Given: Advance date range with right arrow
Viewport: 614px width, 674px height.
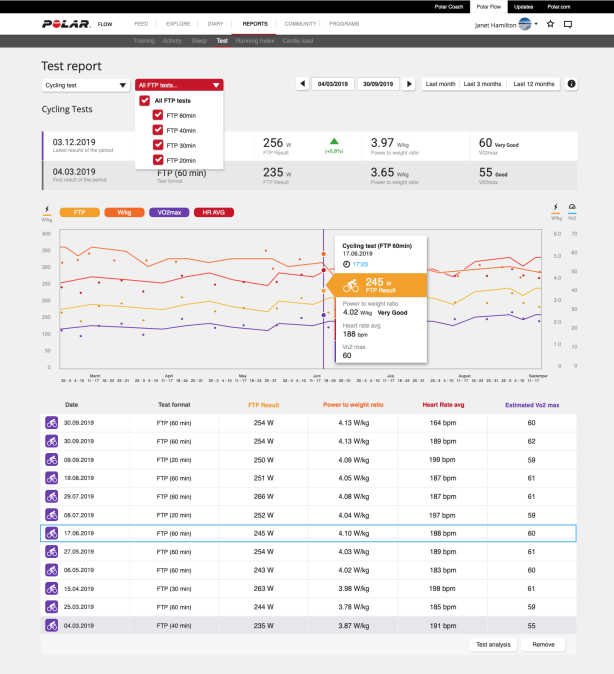Looking at the screenshot, I should 408,84.
